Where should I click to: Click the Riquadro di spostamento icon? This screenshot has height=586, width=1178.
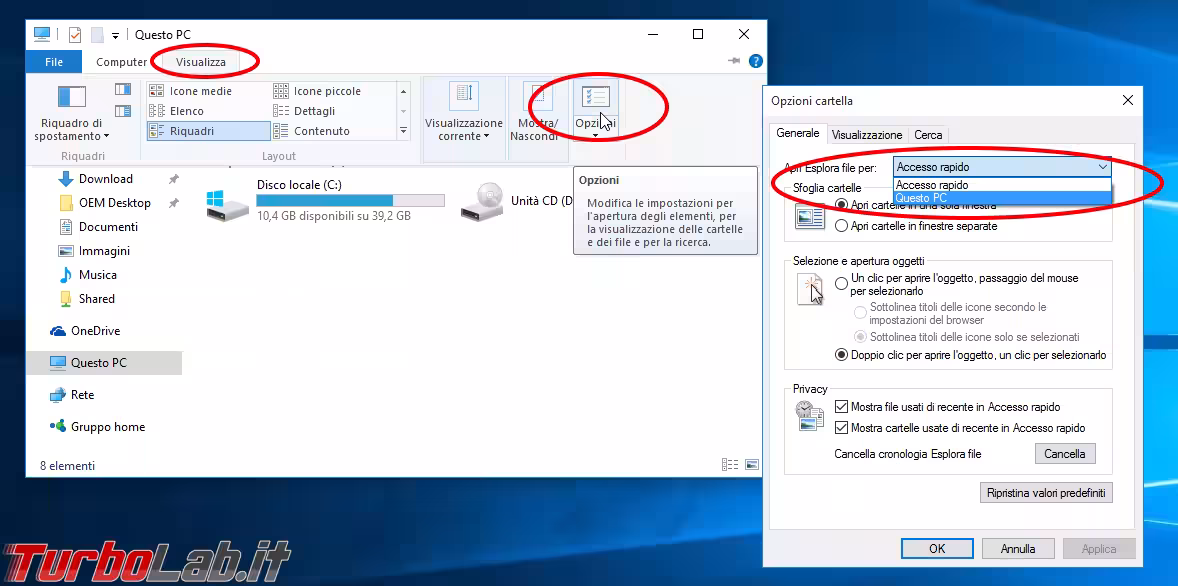(71, 97)
